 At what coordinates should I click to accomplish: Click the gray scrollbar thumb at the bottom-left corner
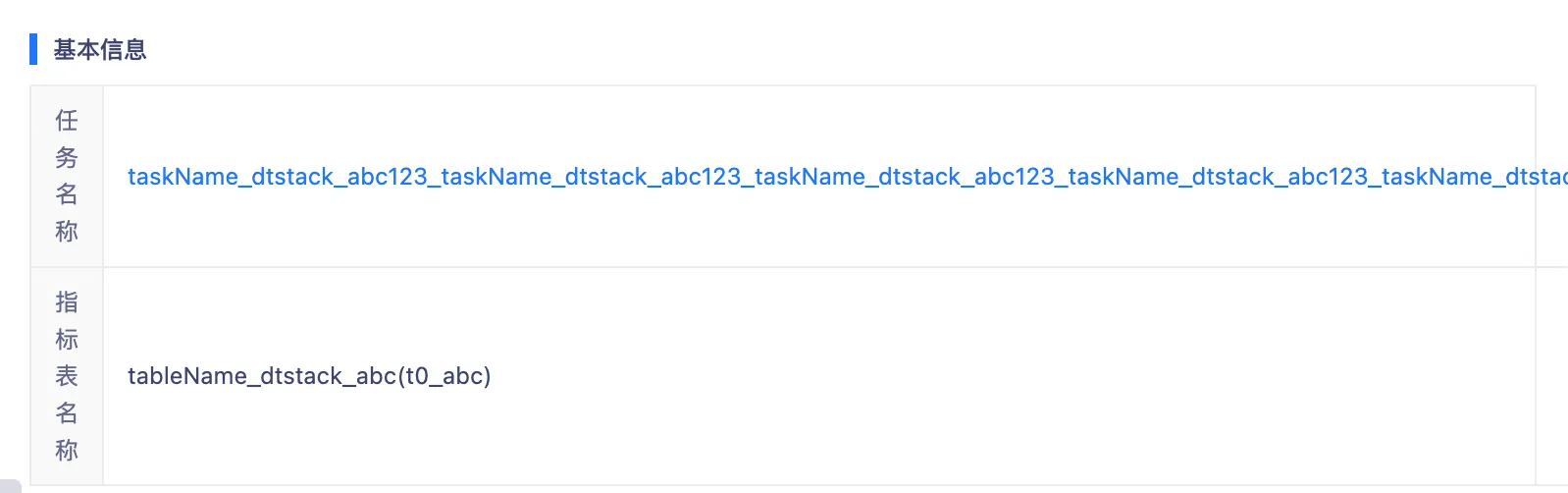pyautogui.click(x=10, y=486)
